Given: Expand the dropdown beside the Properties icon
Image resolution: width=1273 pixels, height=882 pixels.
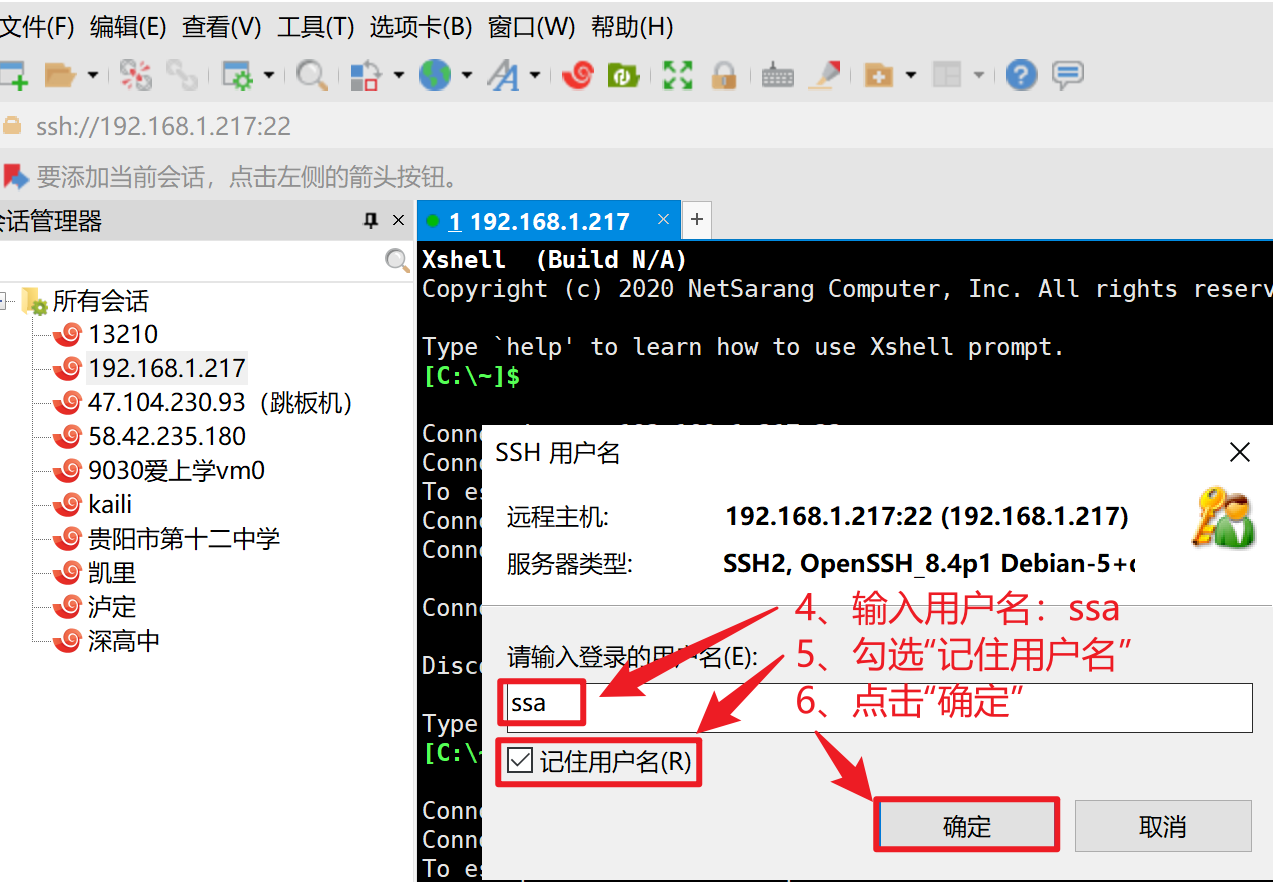Looking at the screenshot, I should tap(269, 75).
